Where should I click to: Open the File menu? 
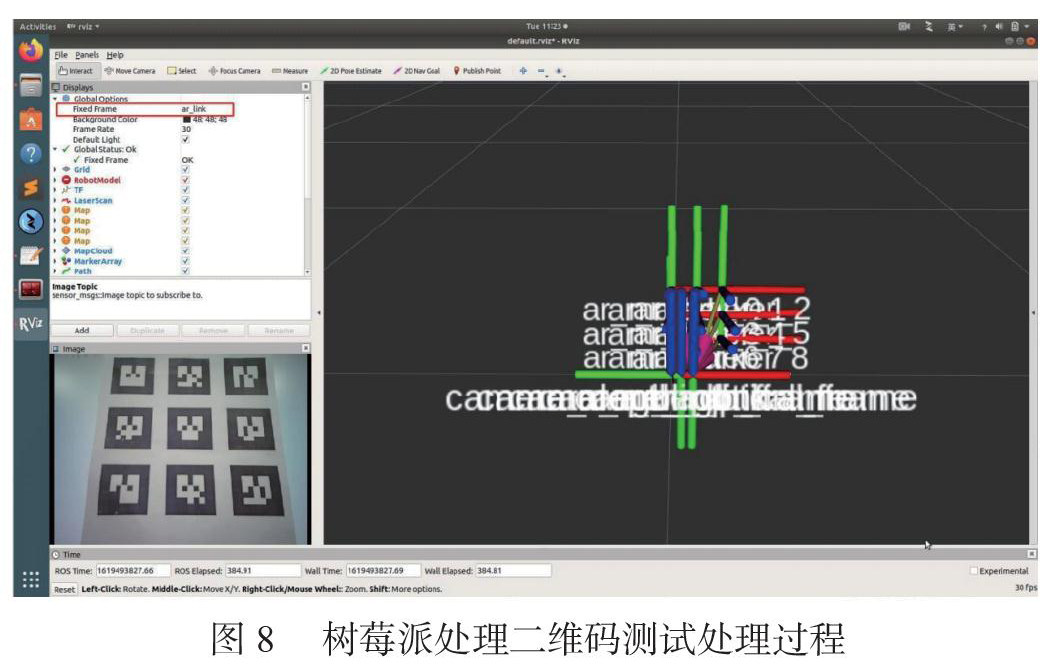pyautogui.click(x=61, y=55)
